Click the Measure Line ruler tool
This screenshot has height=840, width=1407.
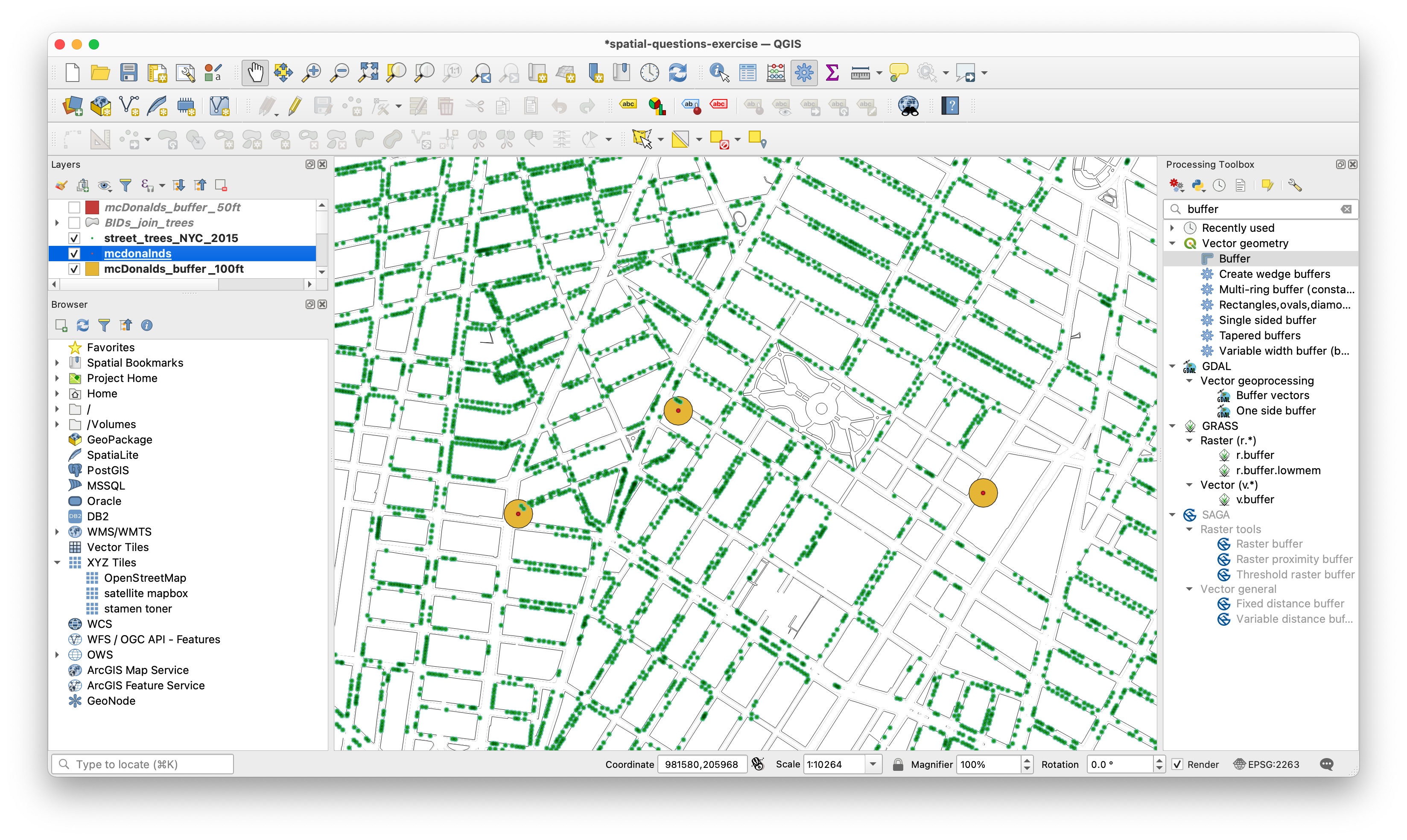coord(860,73)
